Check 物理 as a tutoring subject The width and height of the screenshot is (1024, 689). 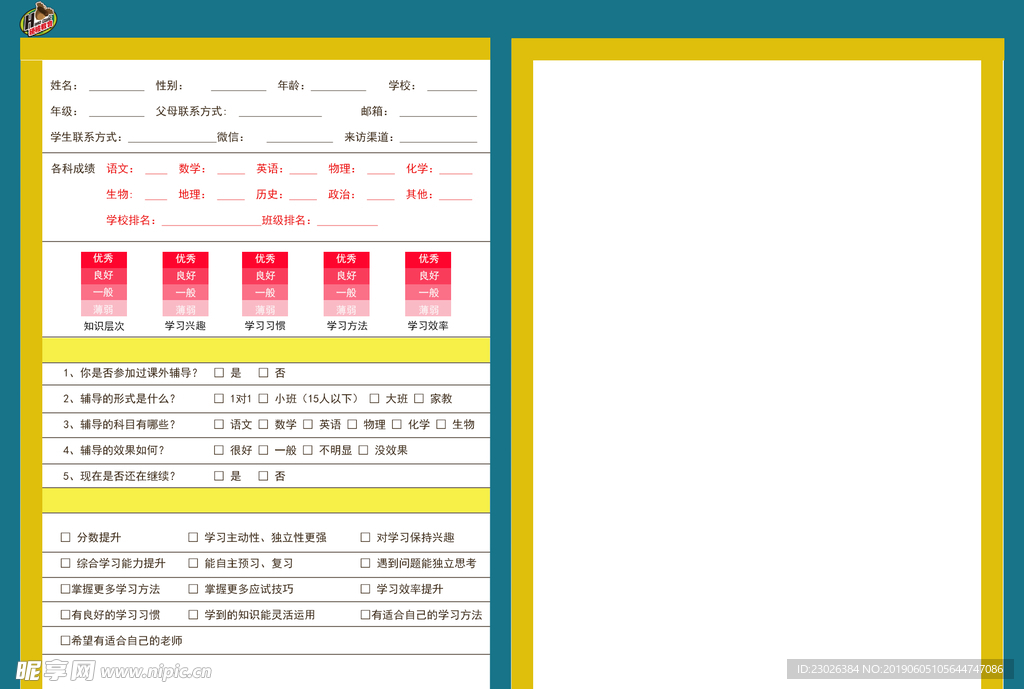pos(352,425)
